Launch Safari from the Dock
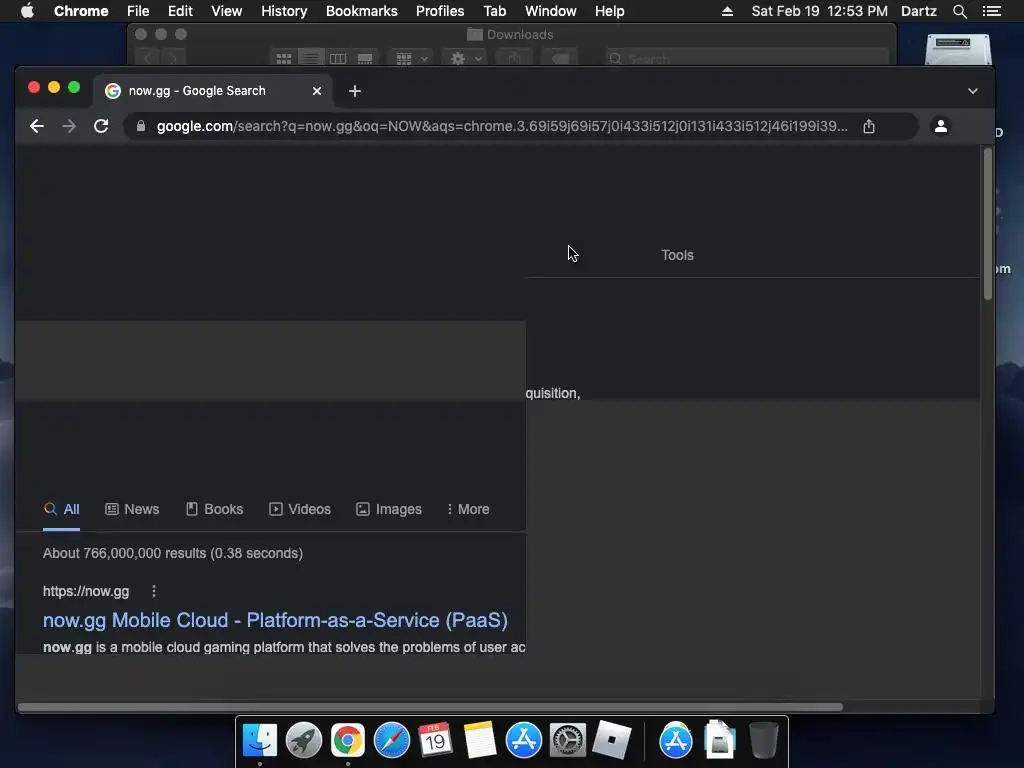The width and height of the screenshot is (1024, 768). pyautogui.click(x=392, y=741)
